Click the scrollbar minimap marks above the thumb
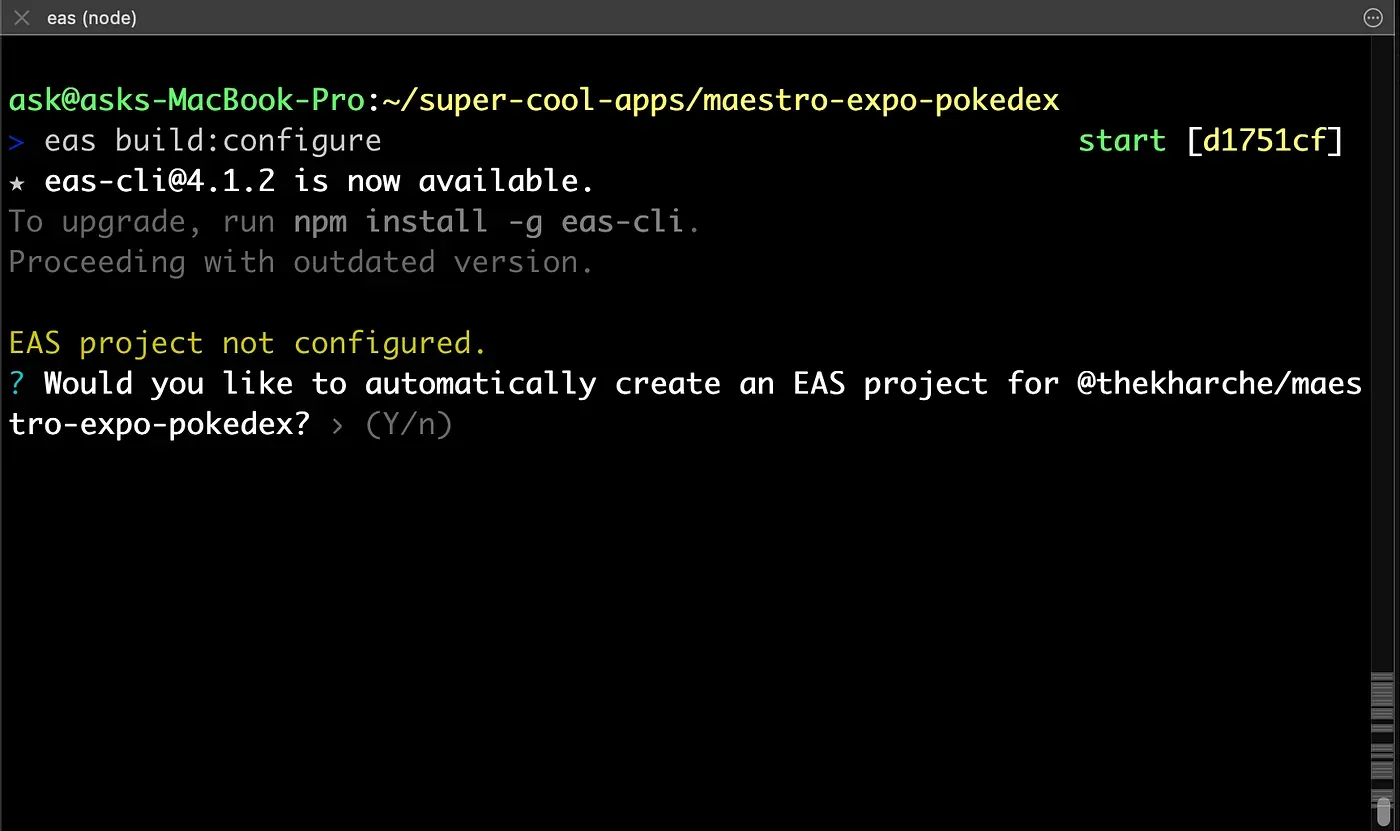Viewport: 1400px width, 831px height. pyautogui.click(x=1382, y=730)
